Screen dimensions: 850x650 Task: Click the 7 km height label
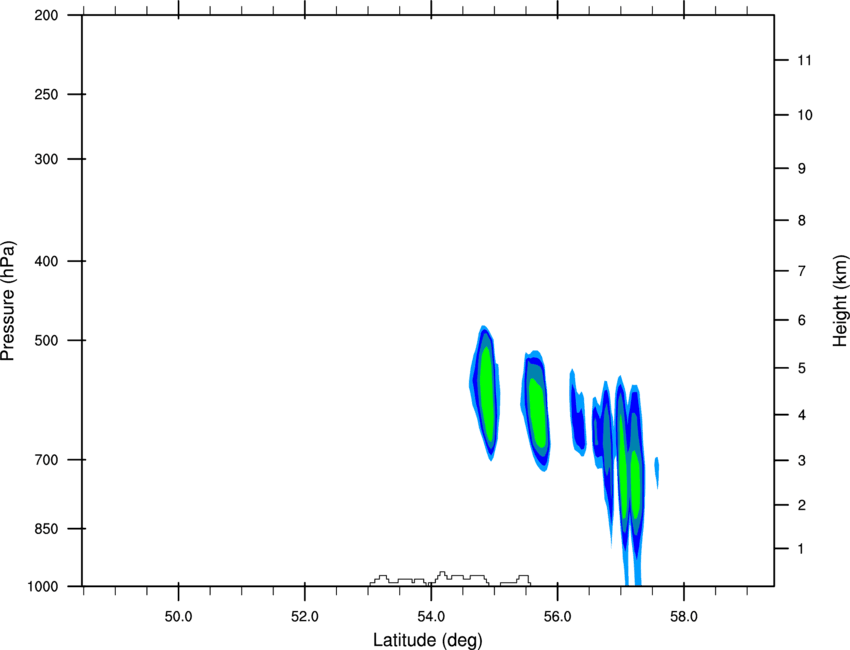coord(802,271)
